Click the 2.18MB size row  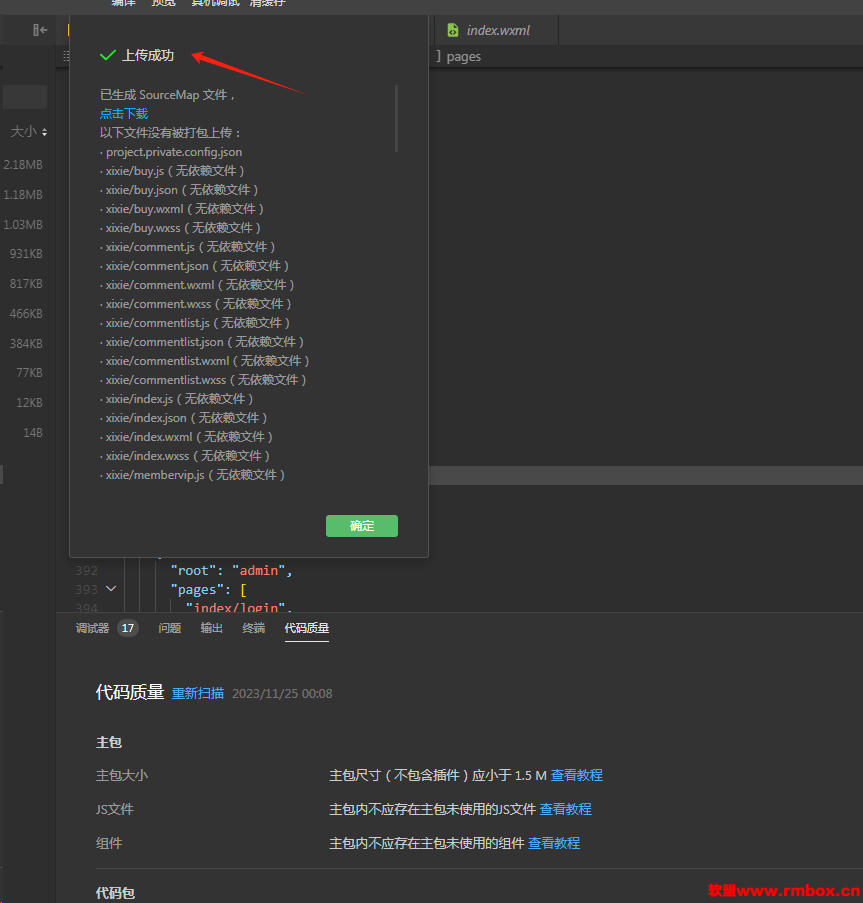23,165
